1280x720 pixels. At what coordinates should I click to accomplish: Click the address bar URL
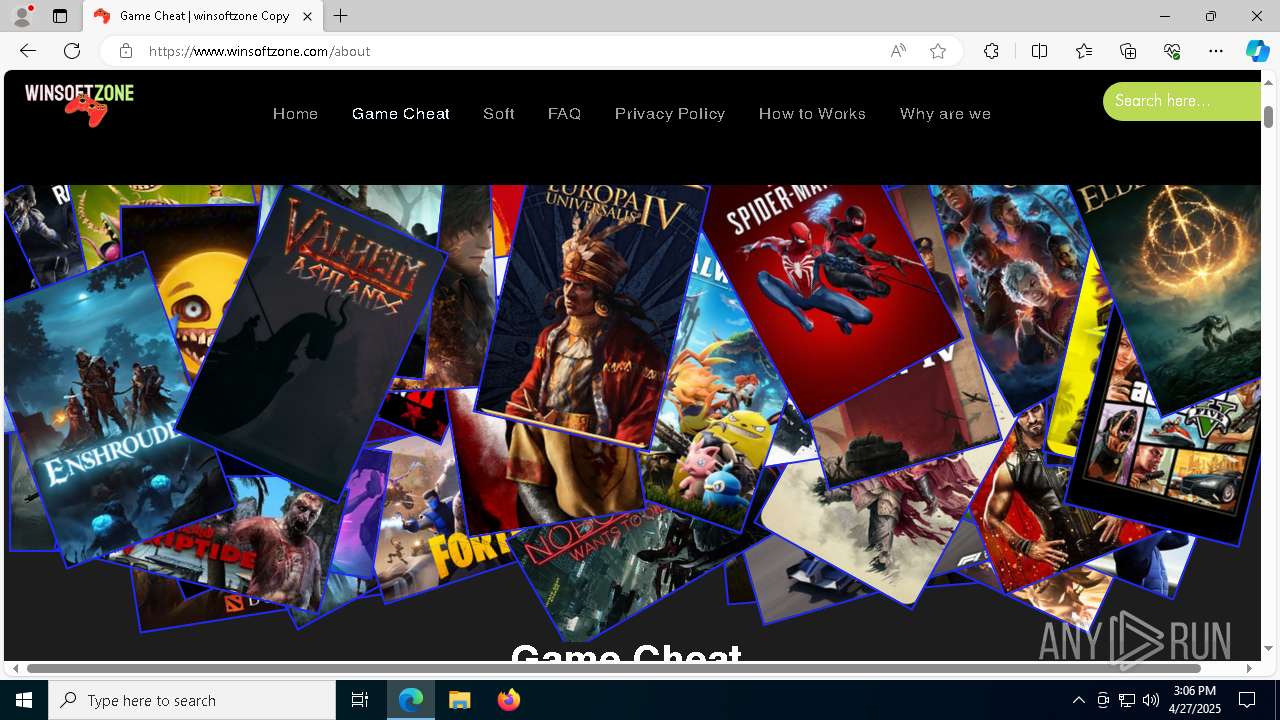(x=260, y=51)
